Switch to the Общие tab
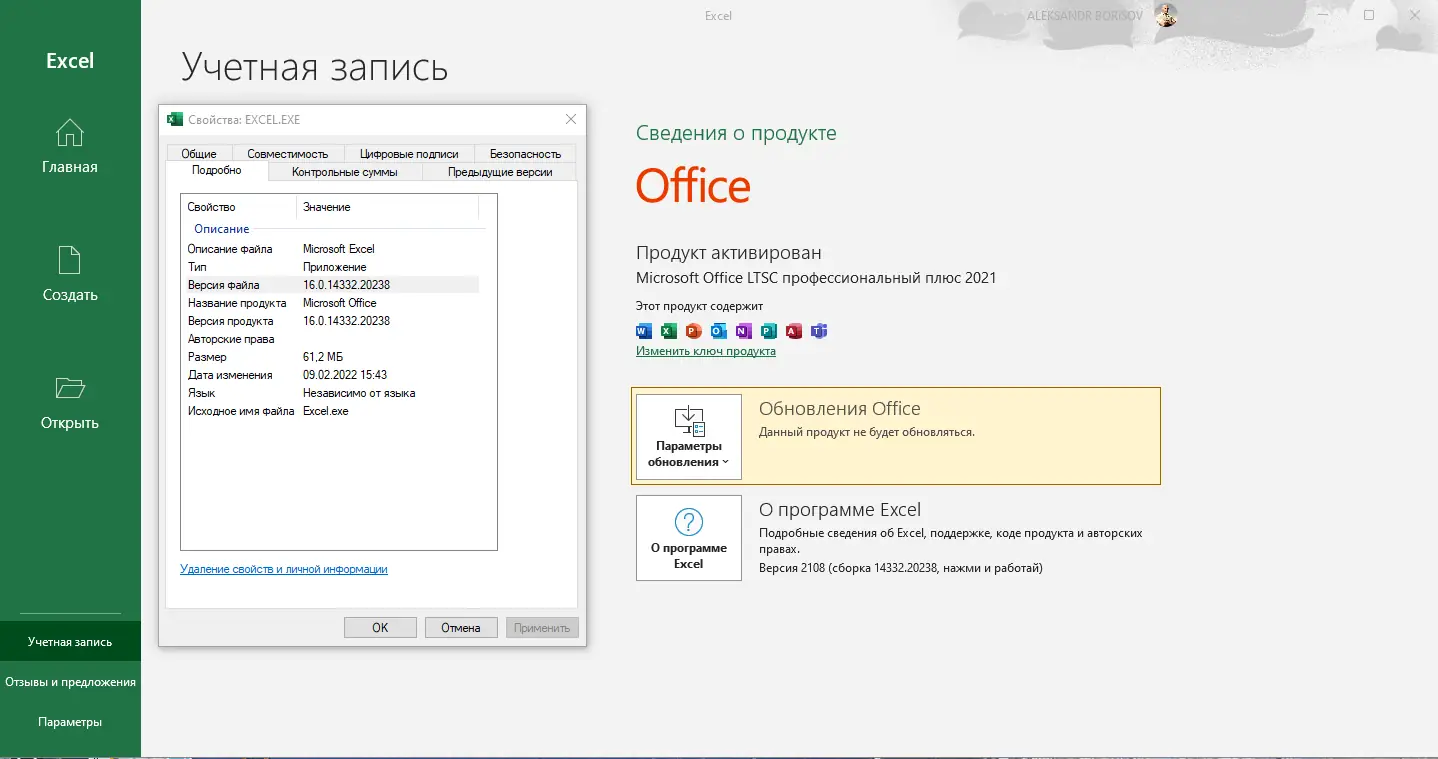 [x=199, y=154]
